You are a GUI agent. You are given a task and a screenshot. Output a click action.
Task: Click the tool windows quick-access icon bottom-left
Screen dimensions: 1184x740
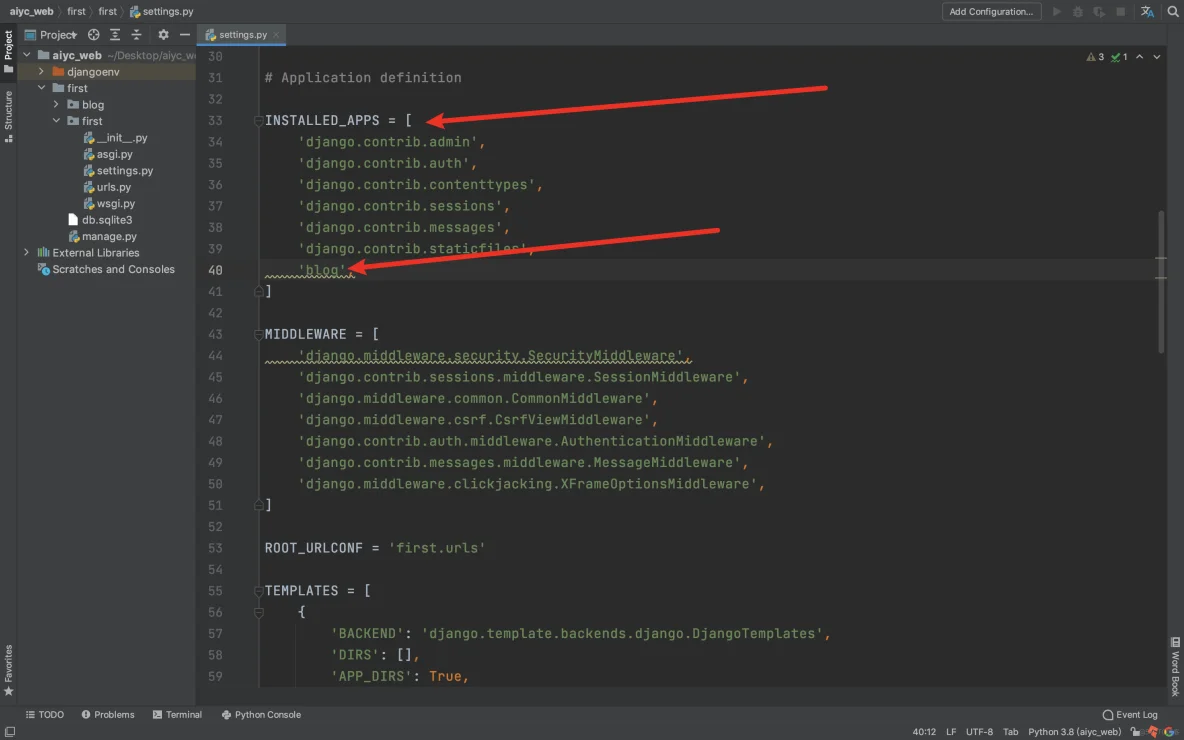click(x=9, y=732)
